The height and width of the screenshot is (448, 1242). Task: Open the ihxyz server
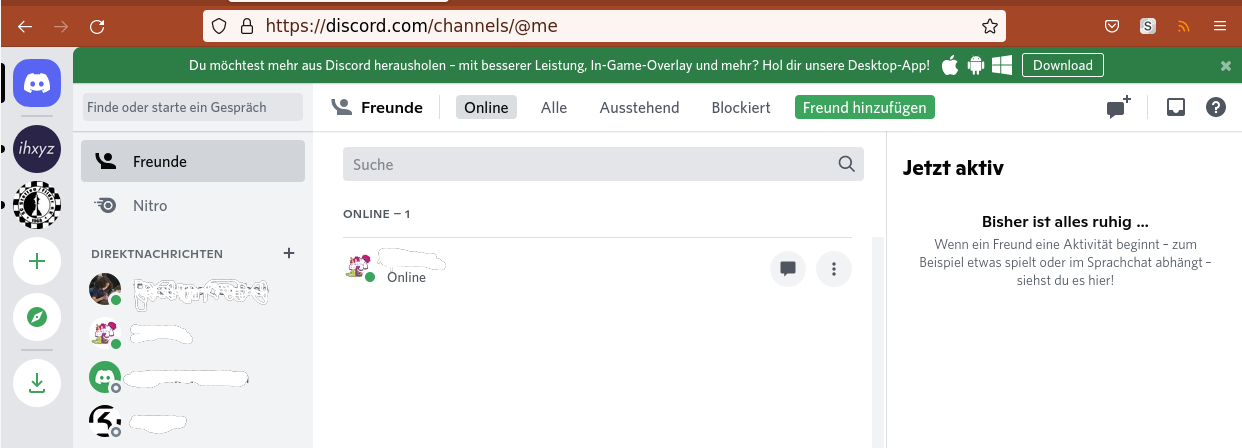(x=37, y=149)
